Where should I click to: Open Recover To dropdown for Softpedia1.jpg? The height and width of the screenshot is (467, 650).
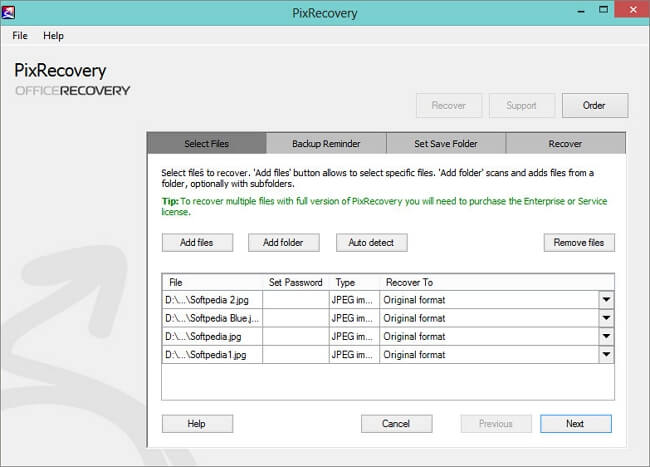click(x=605, y=354)
